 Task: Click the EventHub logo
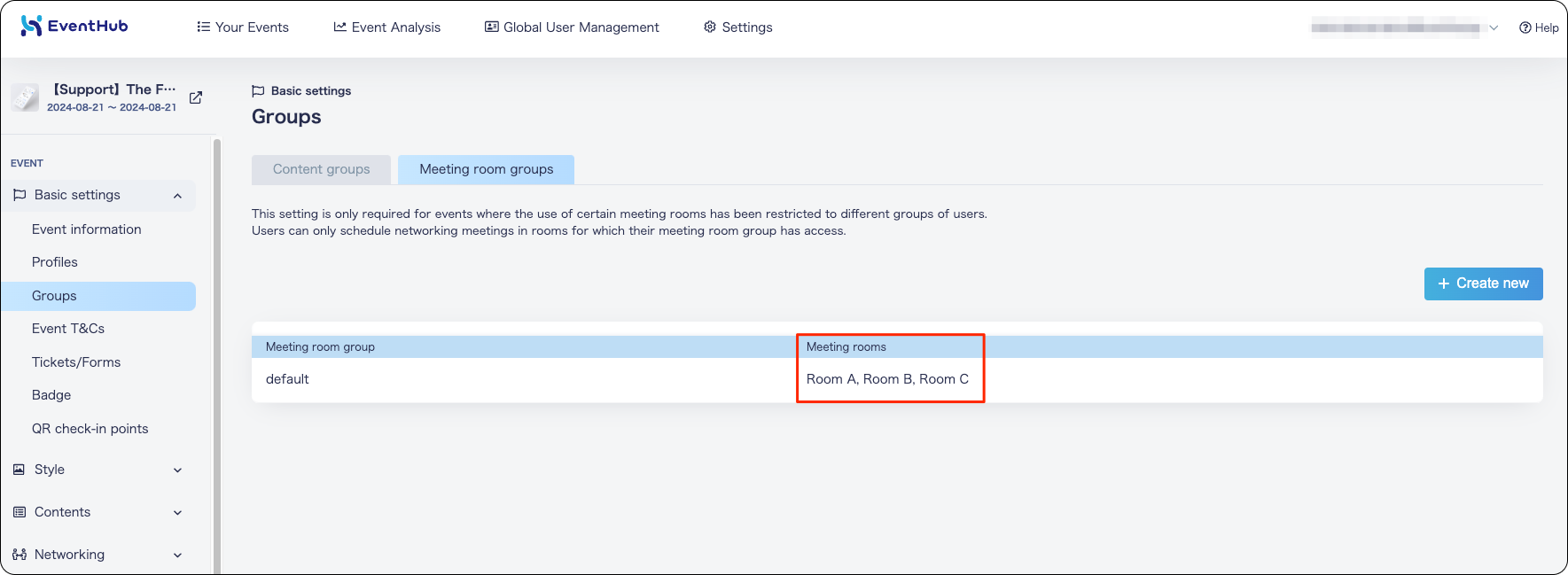tap(74, 26)
